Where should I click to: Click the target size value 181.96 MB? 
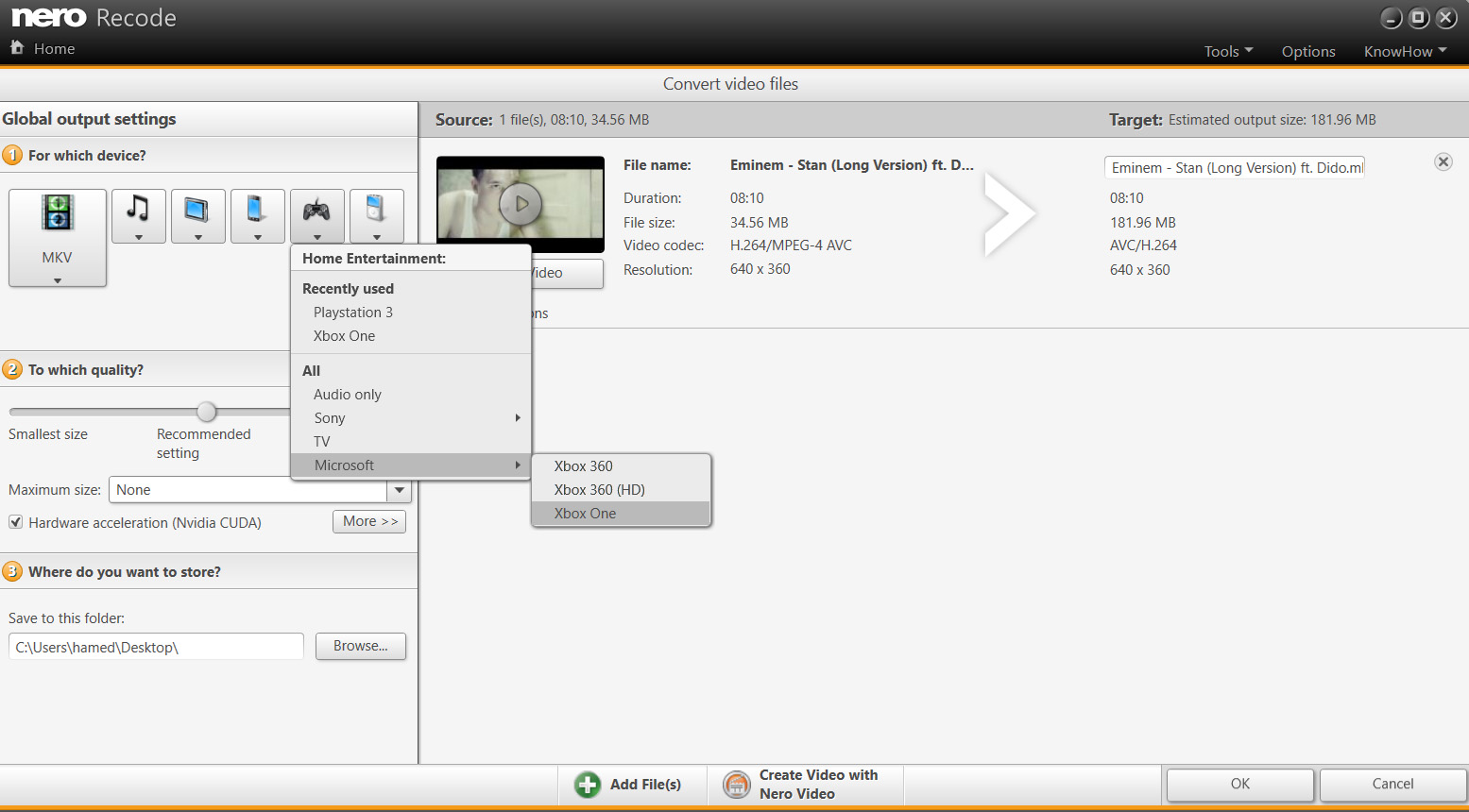pos(1143,223)
